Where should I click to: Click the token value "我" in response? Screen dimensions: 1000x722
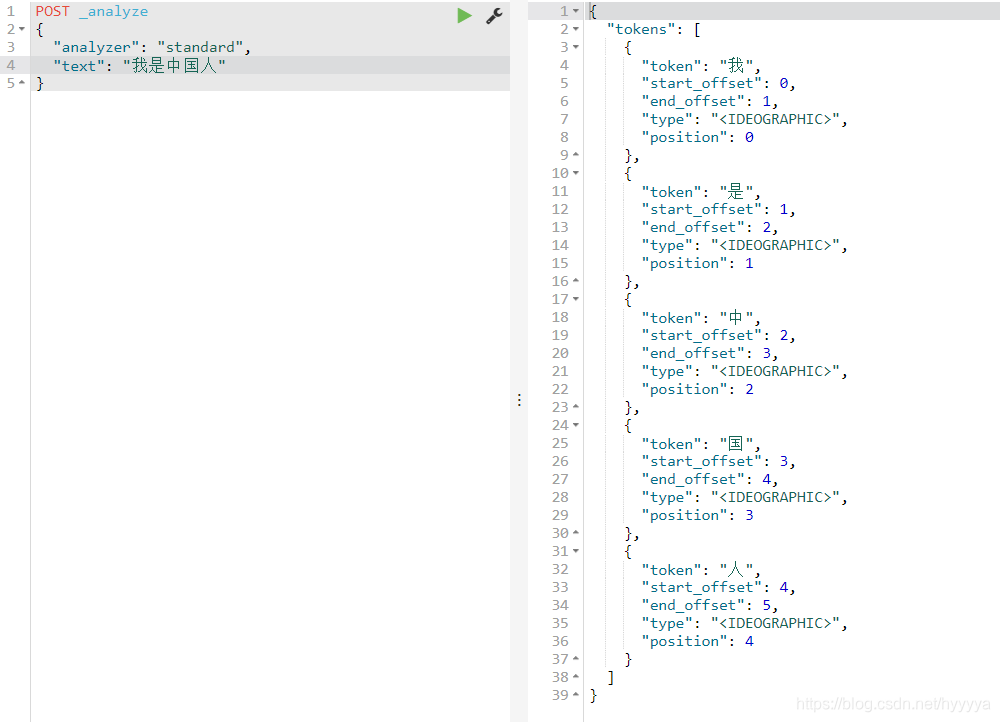click(x=736, y=65)
